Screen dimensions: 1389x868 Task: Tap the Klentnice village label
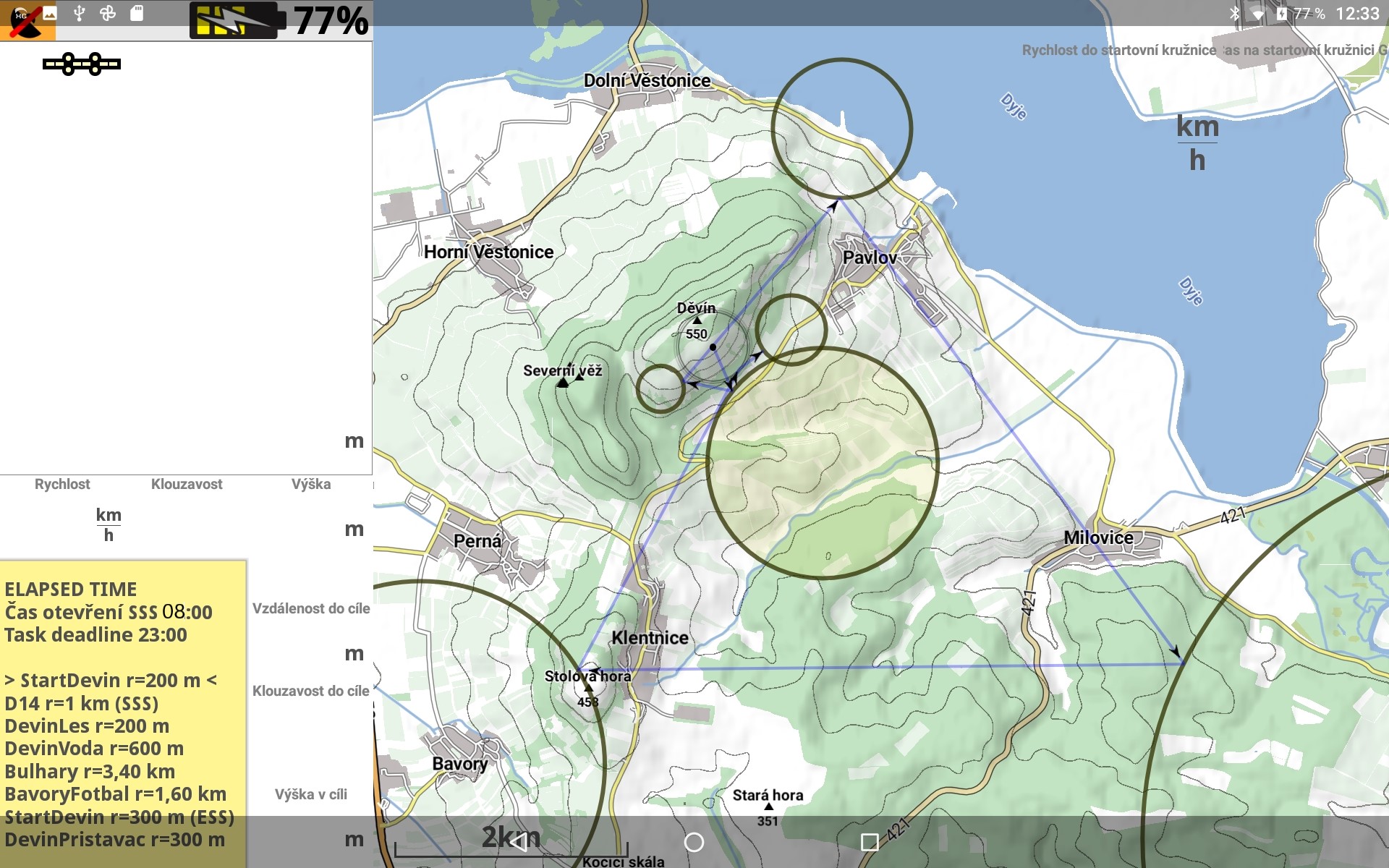pyautogui.click(x=650, y=637)
